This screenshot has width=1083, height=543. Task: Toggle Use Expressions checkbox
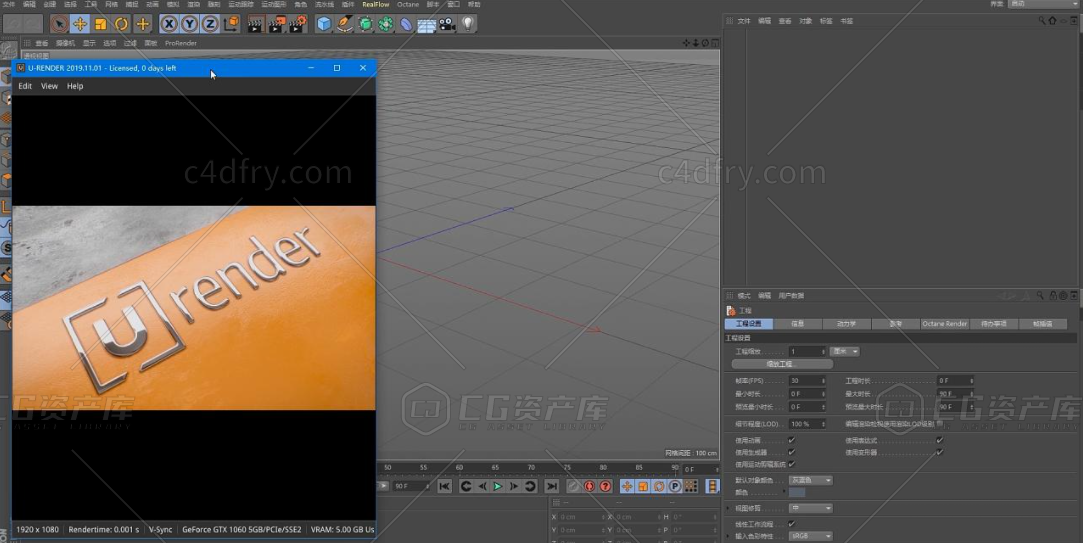(939, 440)
